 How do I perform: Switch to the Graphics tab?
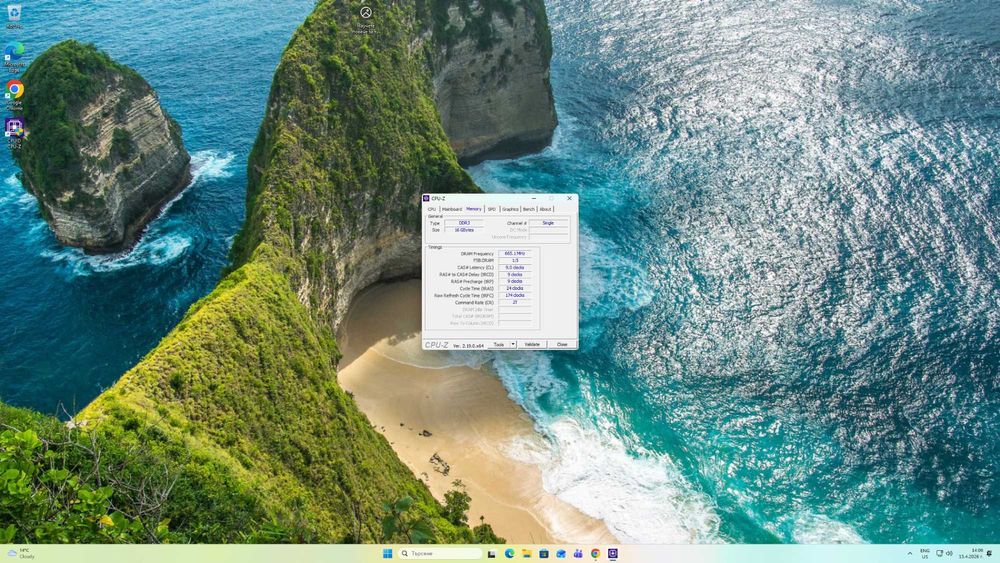point(510,209)
